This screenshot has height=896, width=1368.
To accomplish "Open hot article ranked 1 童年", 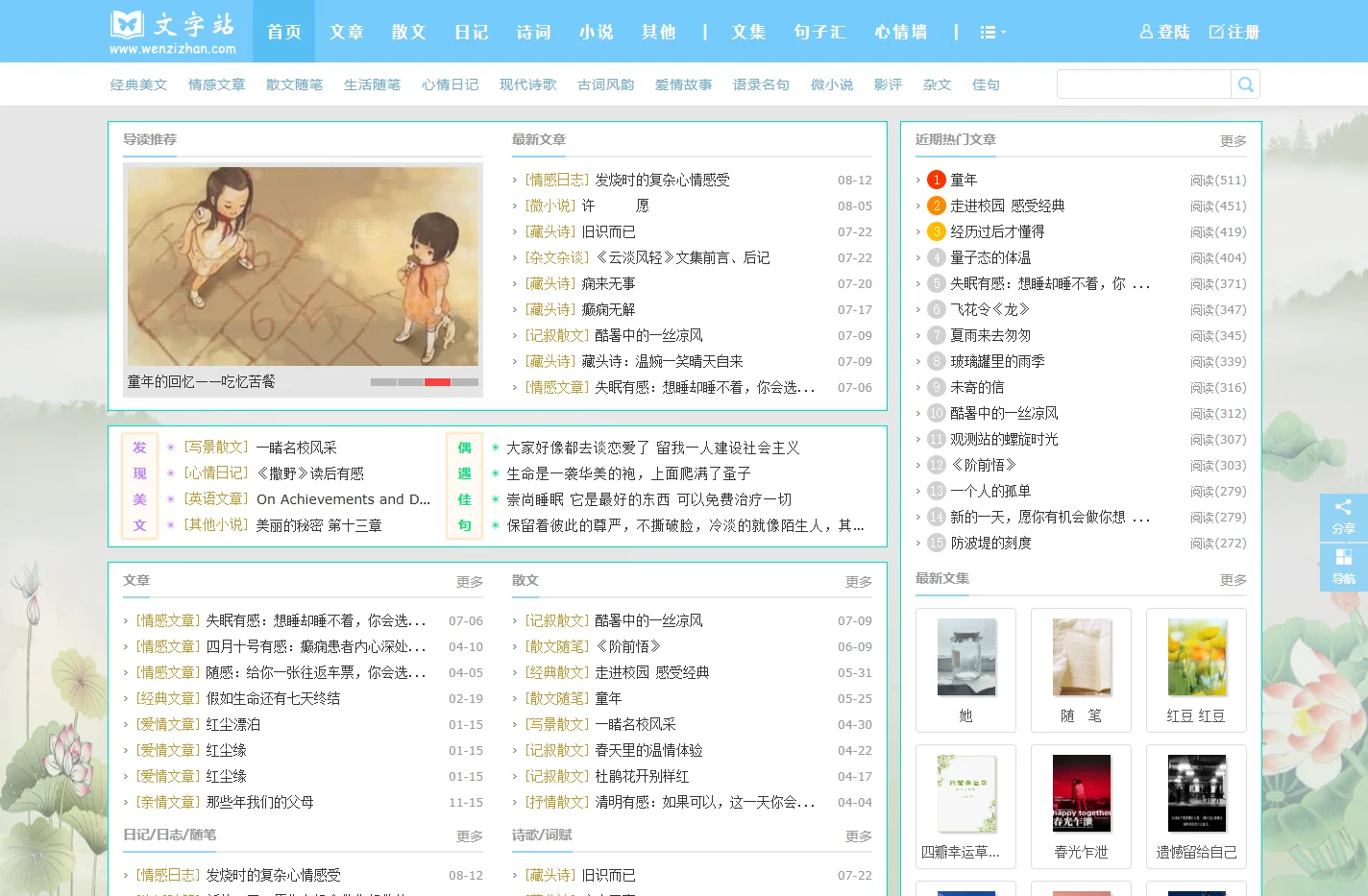I will (964, 180).
